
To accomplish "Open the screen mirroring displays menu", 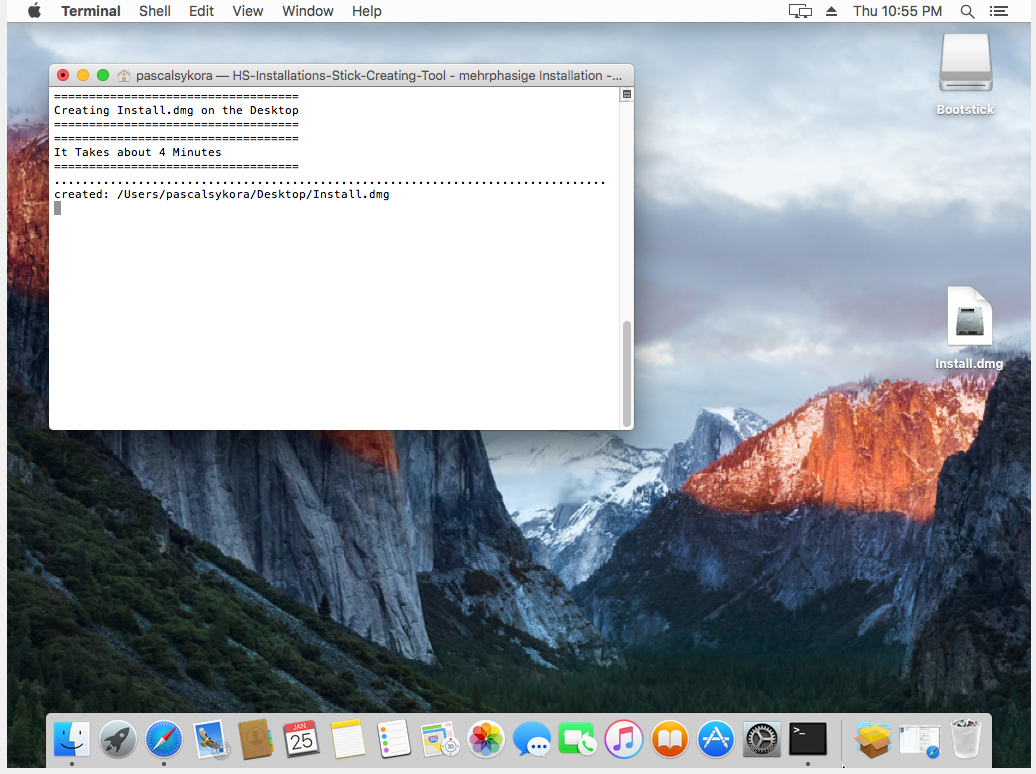I will 800,11.
